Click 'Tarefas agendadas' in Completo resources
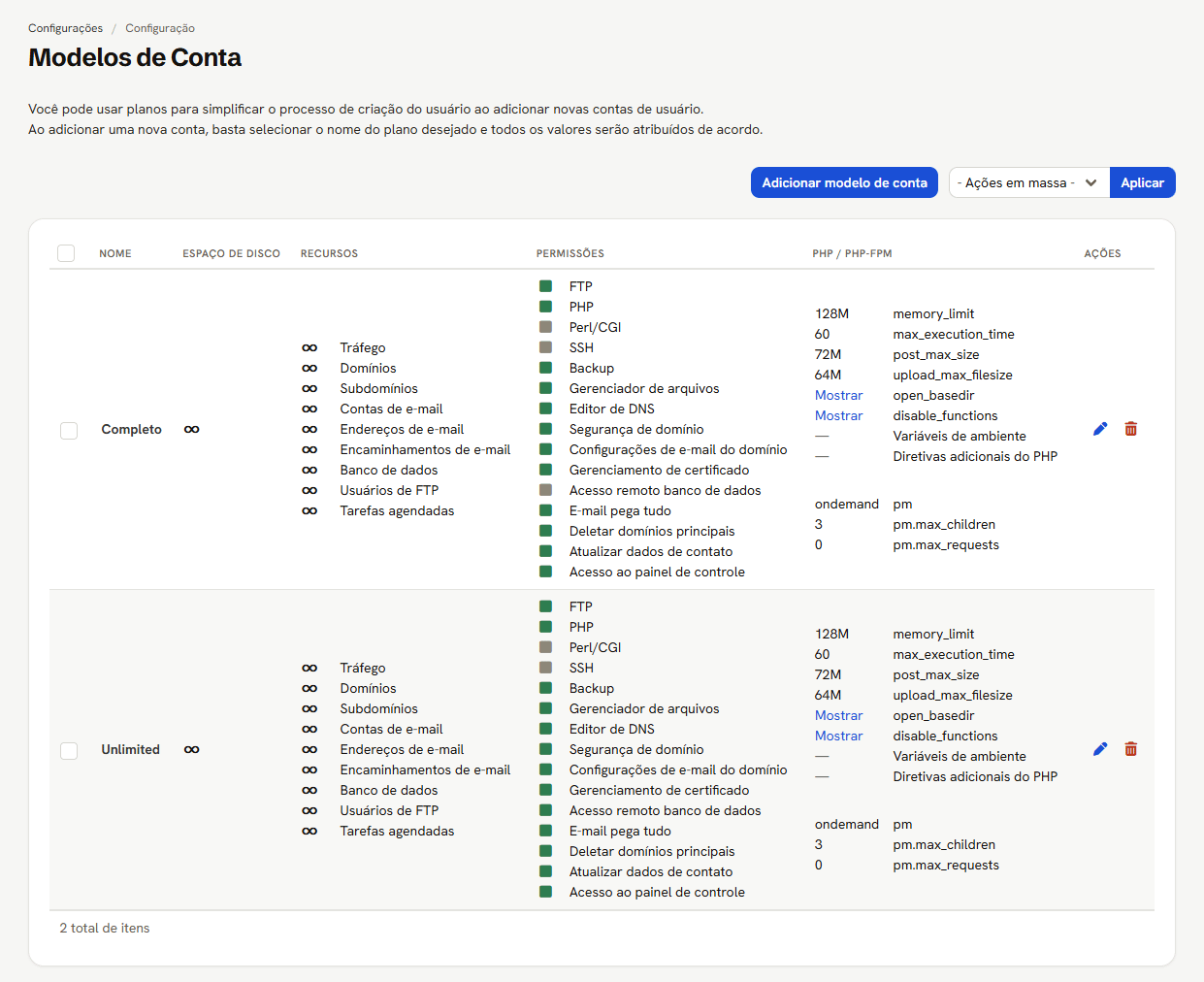1204x982 pixels. pyautogui.click(x=397, y=510)
